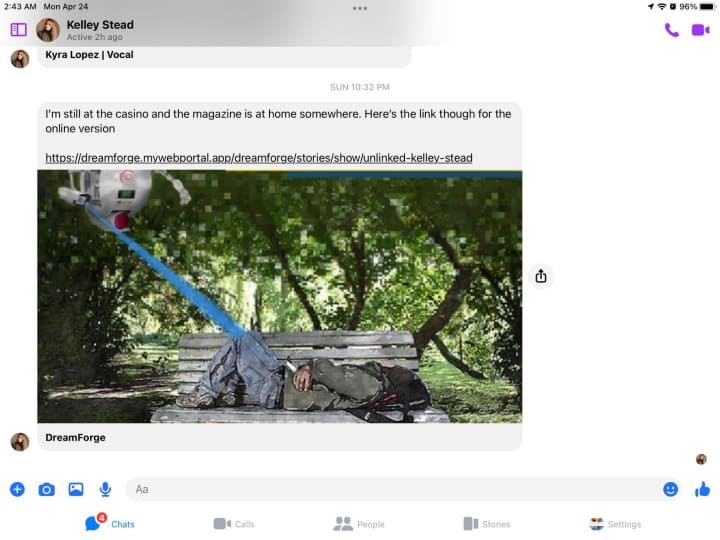Tap the microphone voice message icon
This screenshot has width=720, height=540.
pos(105,489)
